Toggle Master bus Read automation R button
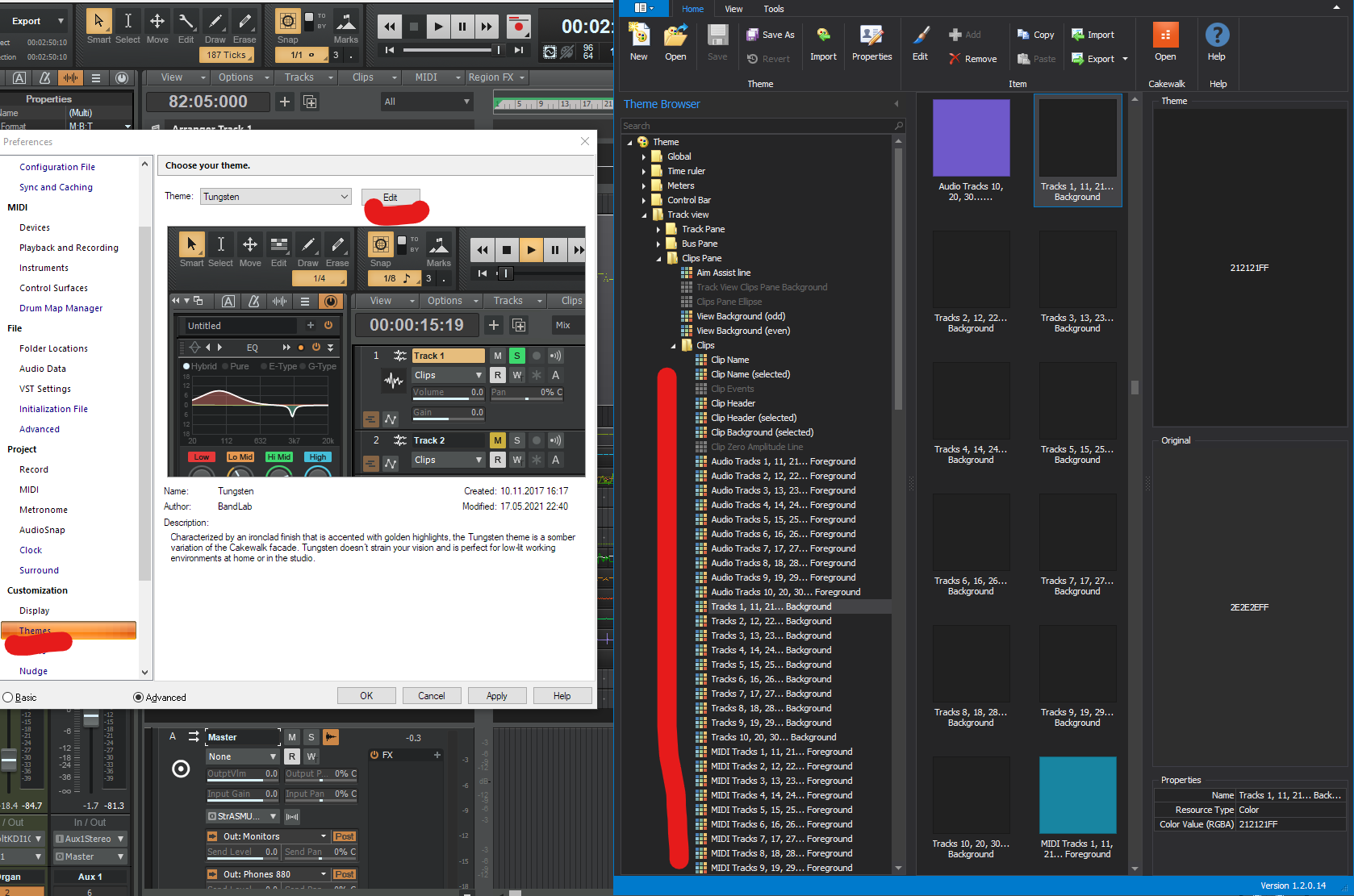 coord(292,756)
